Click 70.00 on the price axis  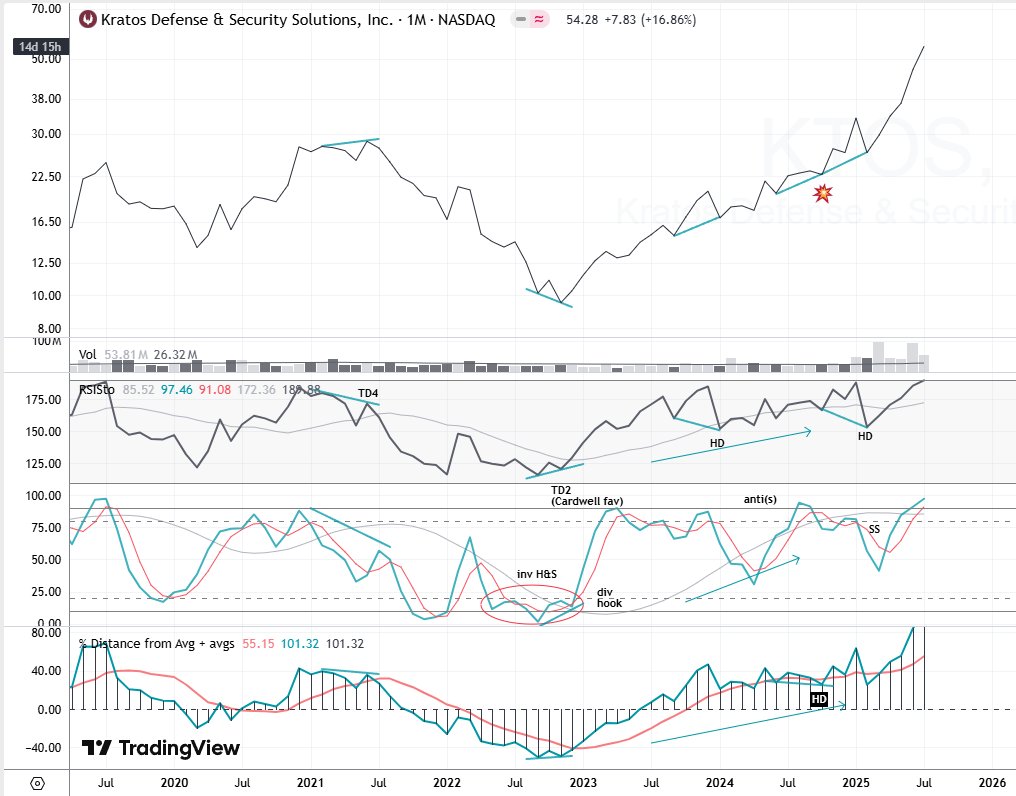[47, 9]
